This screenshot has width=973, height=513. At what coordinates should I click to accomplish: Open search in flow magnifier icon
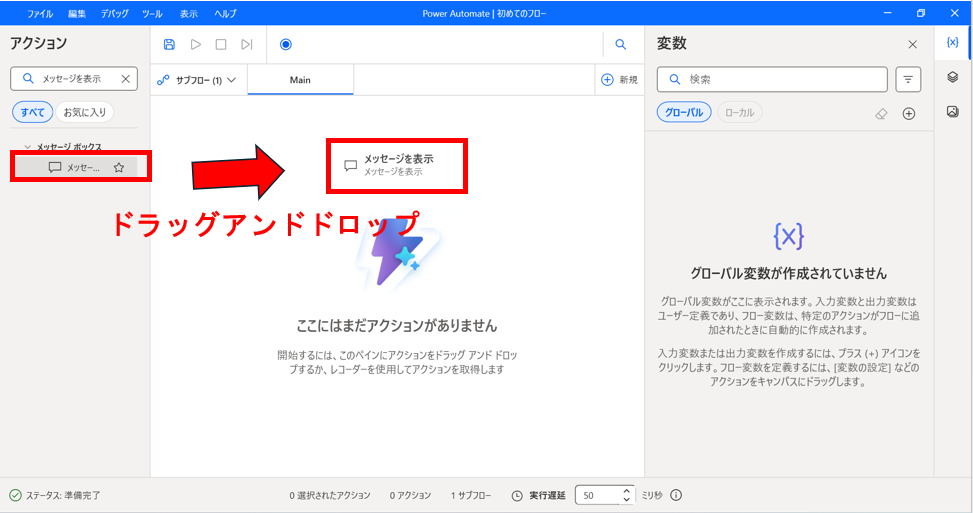[620, 45]
